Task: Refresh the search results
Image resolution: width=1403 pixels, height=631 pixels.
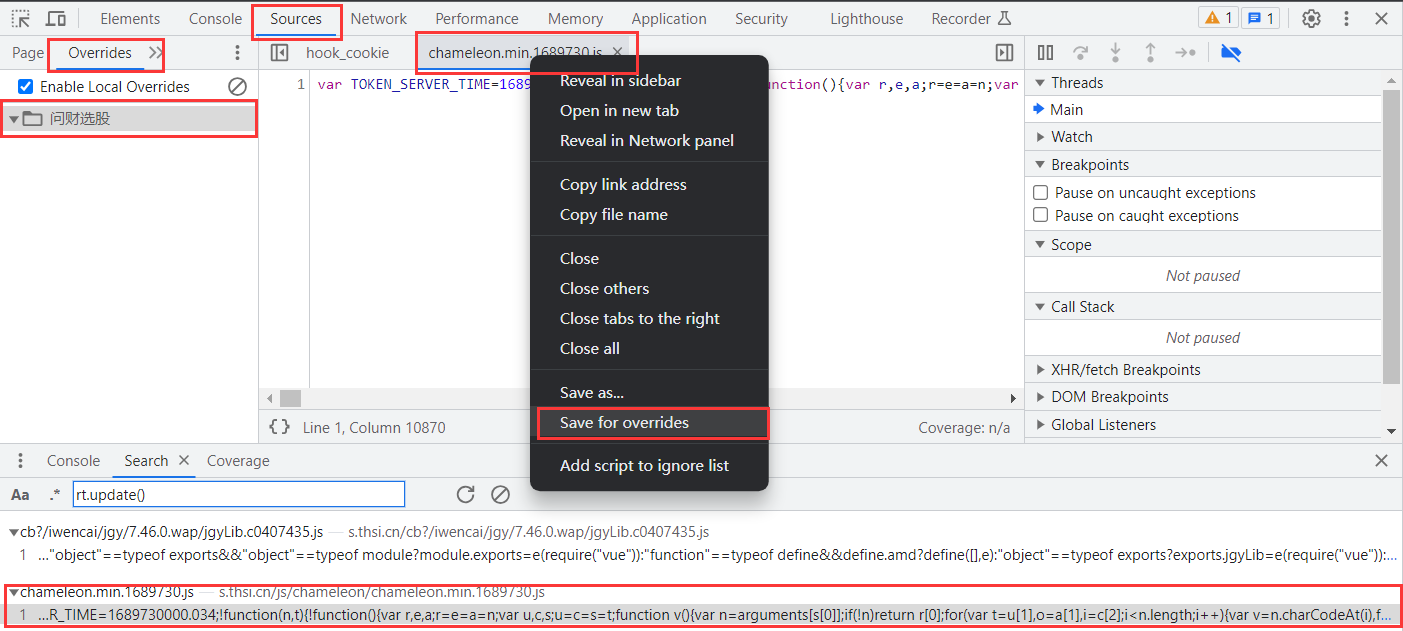Action: tap(465, 494)
